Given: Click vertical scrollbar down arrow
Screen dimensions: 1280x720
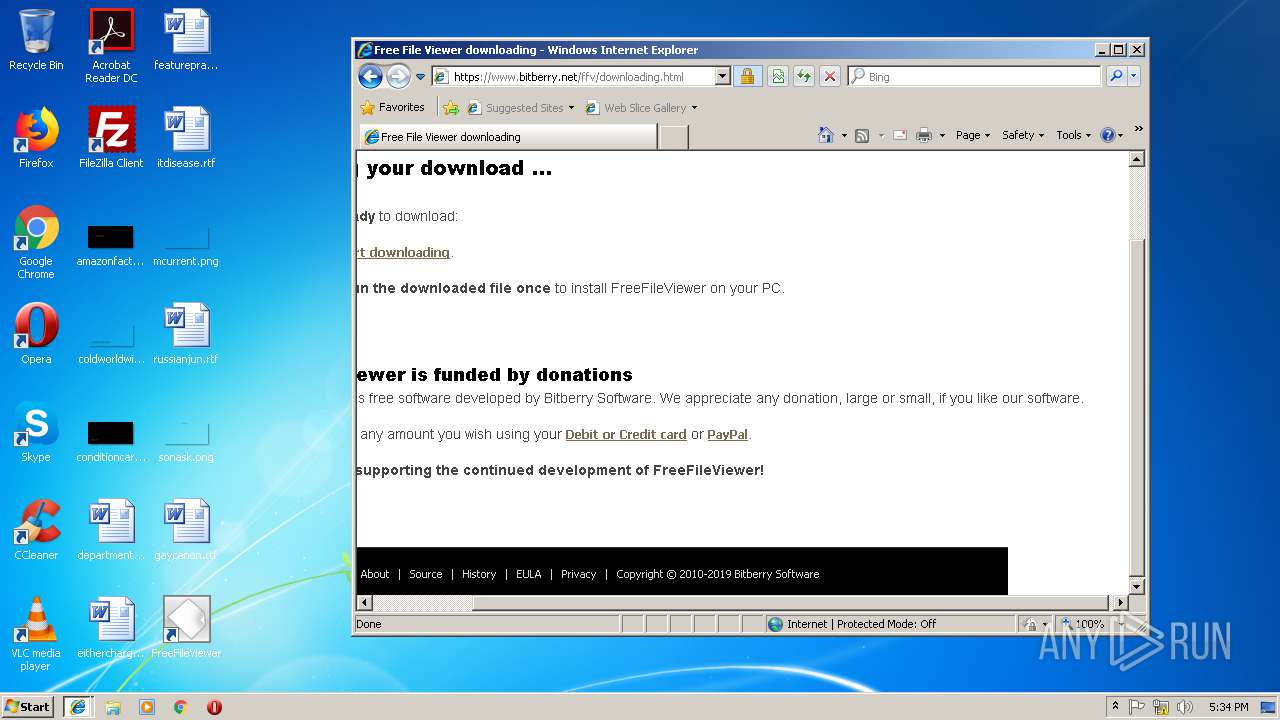Looking at the screenshot, I should (x=1137, y=587).
